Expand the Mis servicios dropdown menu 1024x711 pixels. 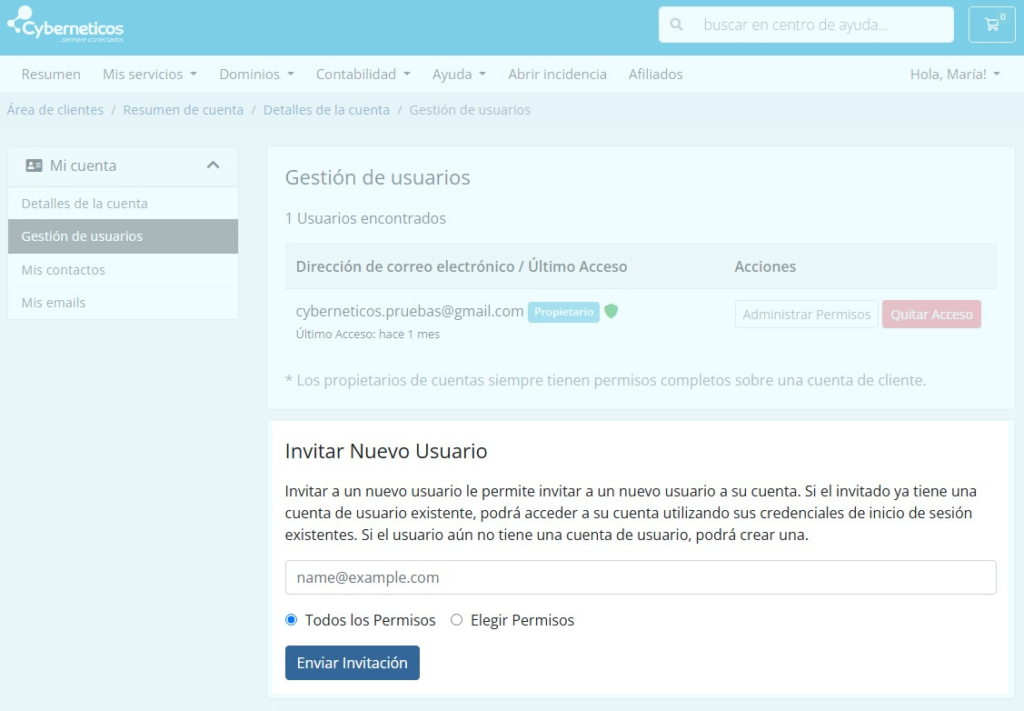click(x=149, y=74)
